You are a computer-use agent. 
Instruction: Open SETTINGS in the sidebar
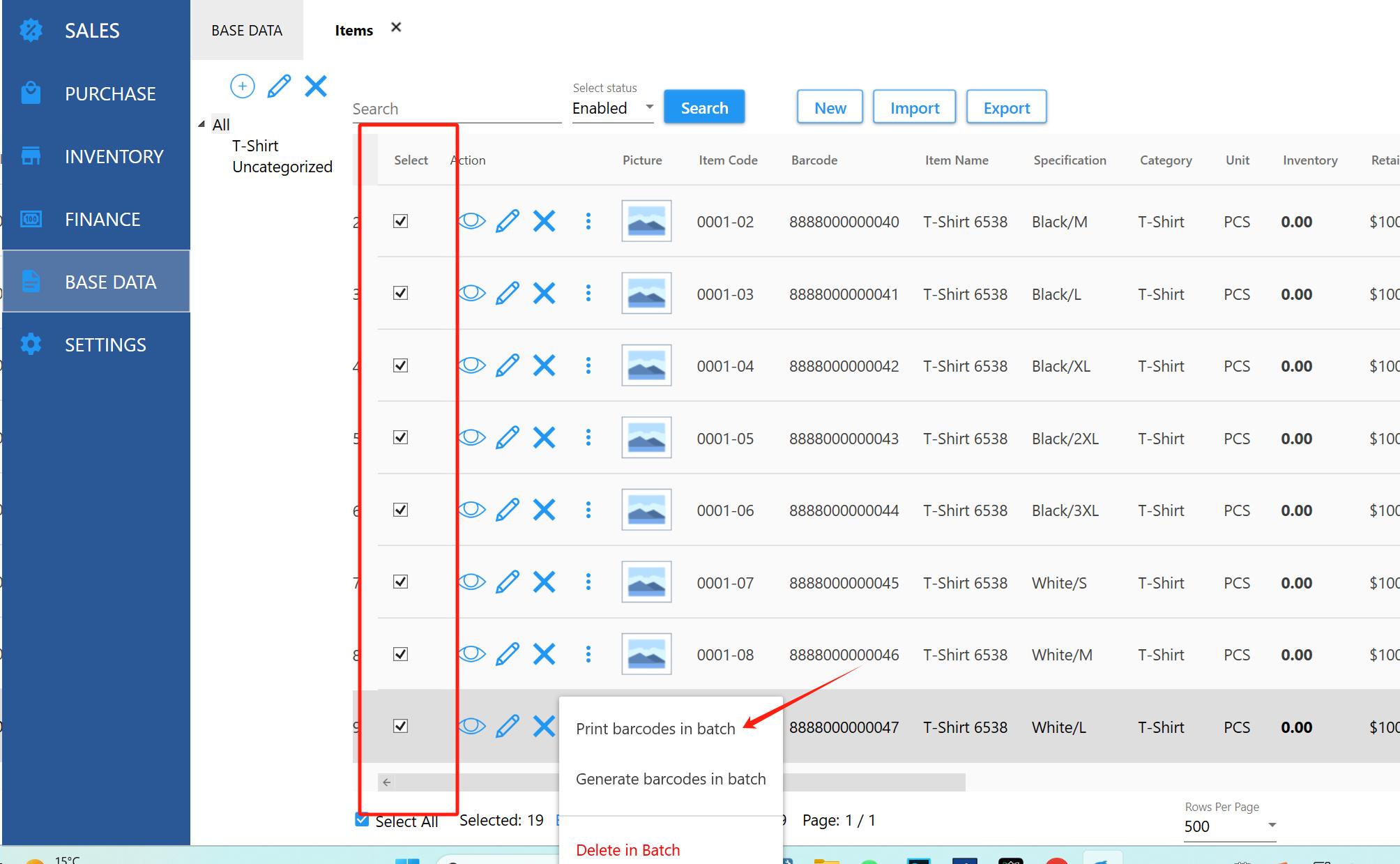tap(105, 344)
